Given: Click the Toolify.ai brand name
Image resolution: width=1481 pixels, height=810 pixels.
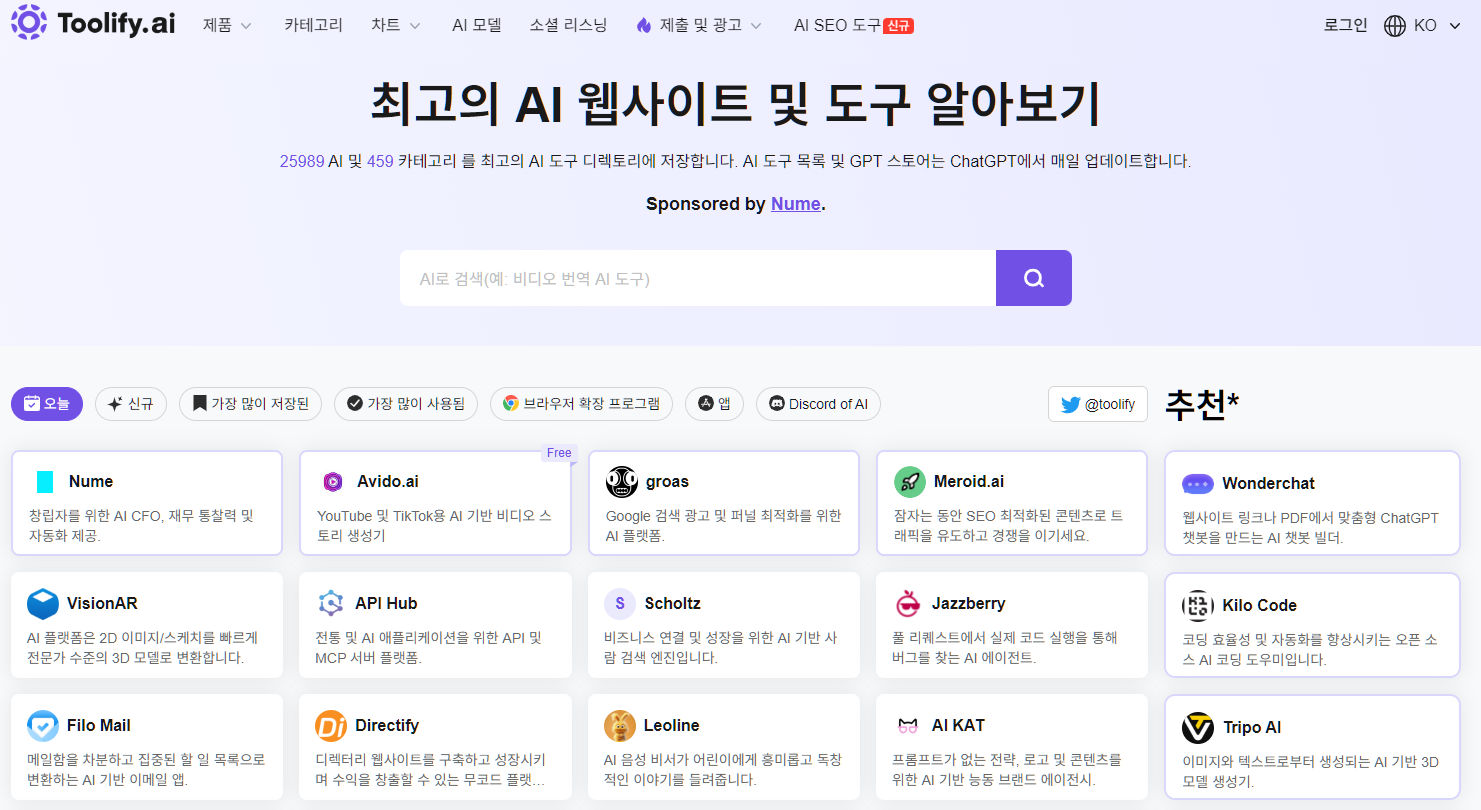Looking at the screenshot, I should point(116,23).
